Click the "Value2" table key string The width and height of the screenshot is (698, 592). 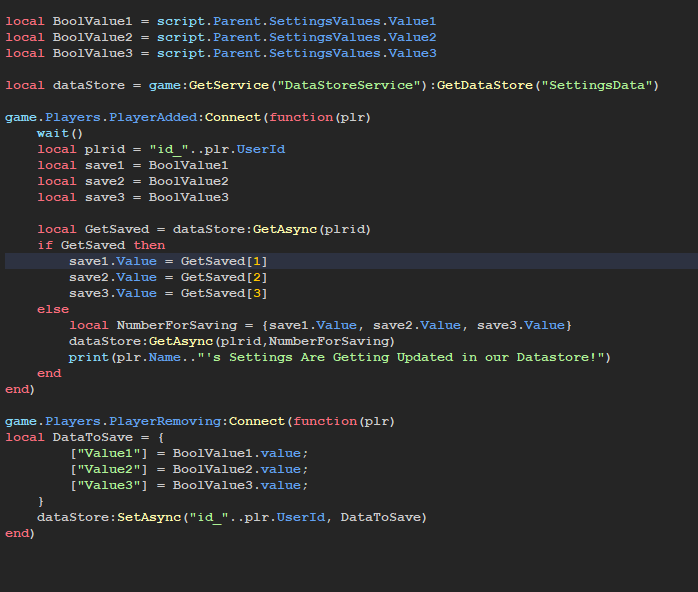pos(112,469)
